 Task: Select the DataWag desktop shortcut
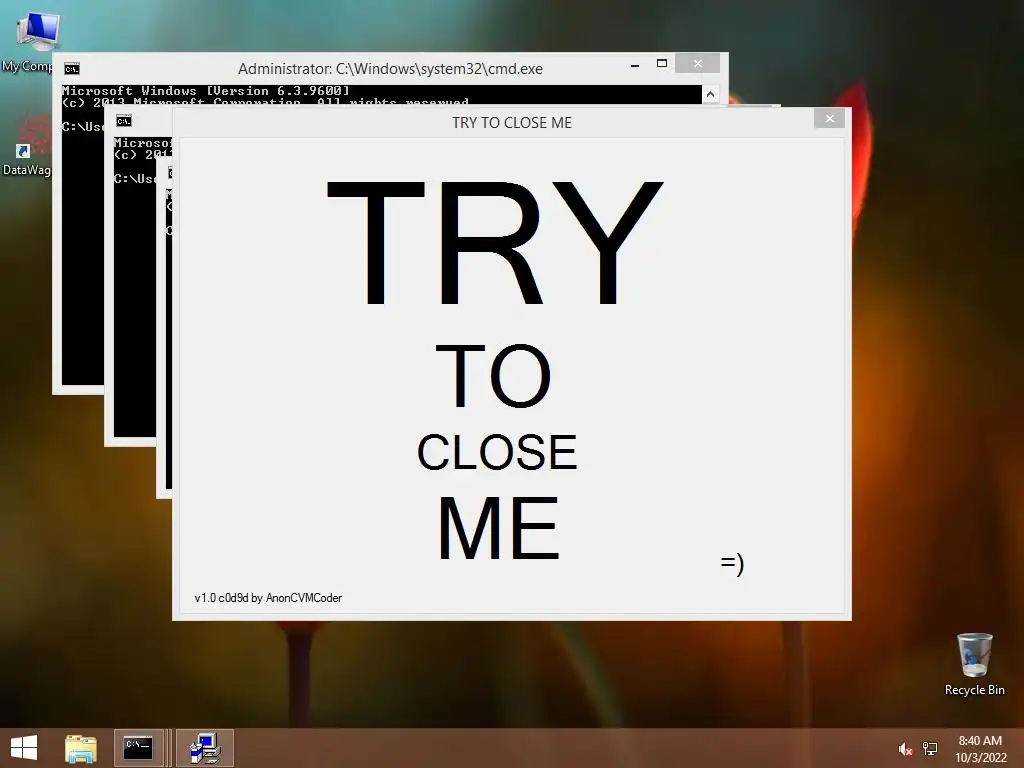tap(26, 147)
